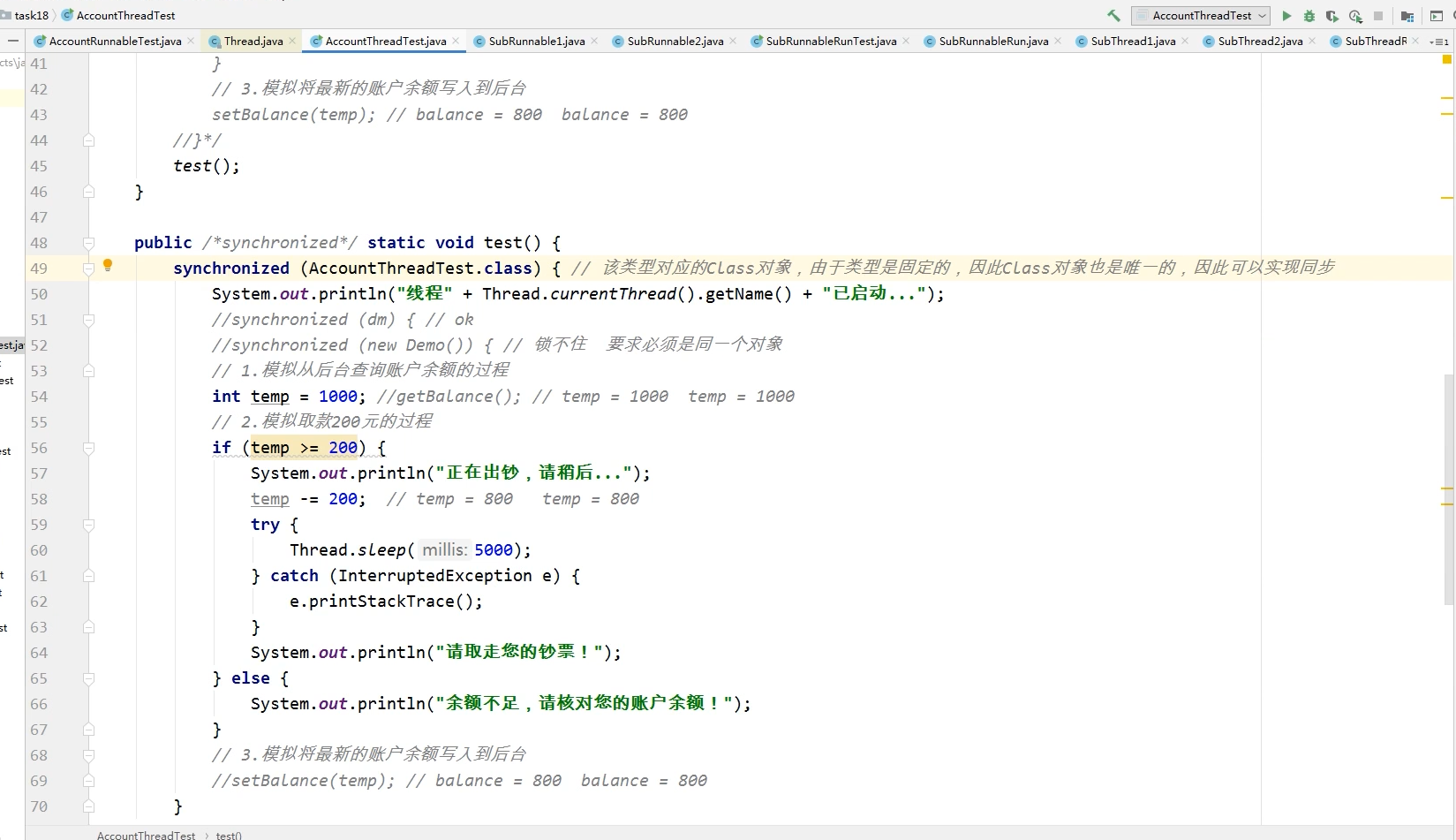Image resolution: width=1456 pixels, height=840 pixels.
Task: Click gutter line number 60 for breakpoint
Action: click(39, 550)
